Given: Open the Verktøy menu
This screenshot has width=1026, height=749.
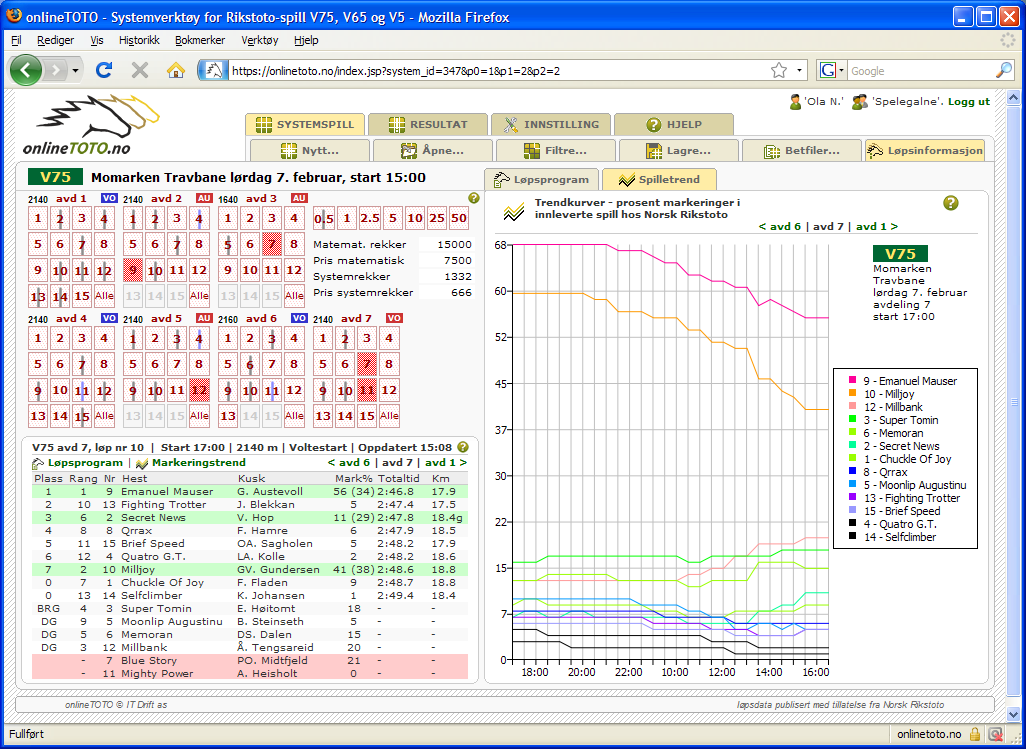Looking at the screenshot, I should 260,40.
